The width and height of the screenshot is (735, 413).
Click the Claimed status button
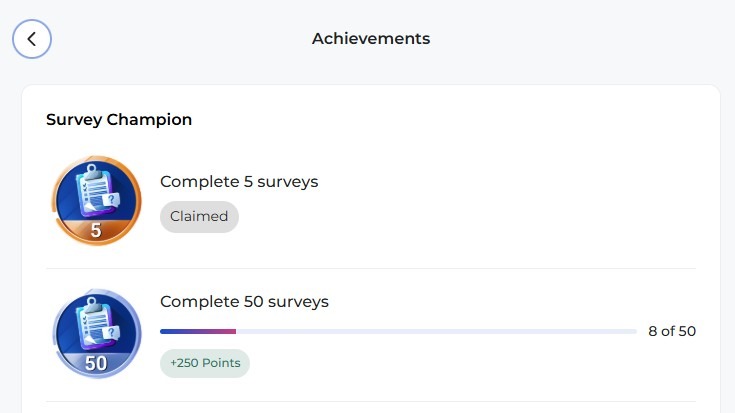[199, 217]
